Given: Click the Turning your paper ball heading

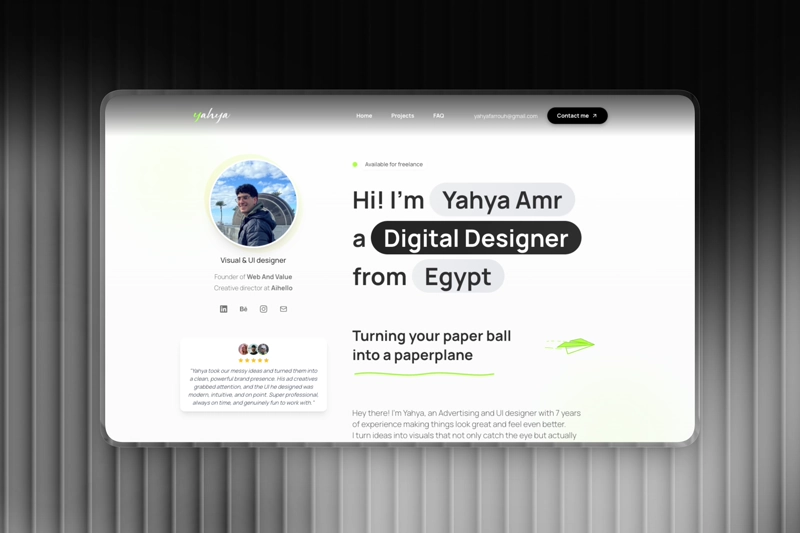Looking at the screenshot, I should click(x=432, y=345).
